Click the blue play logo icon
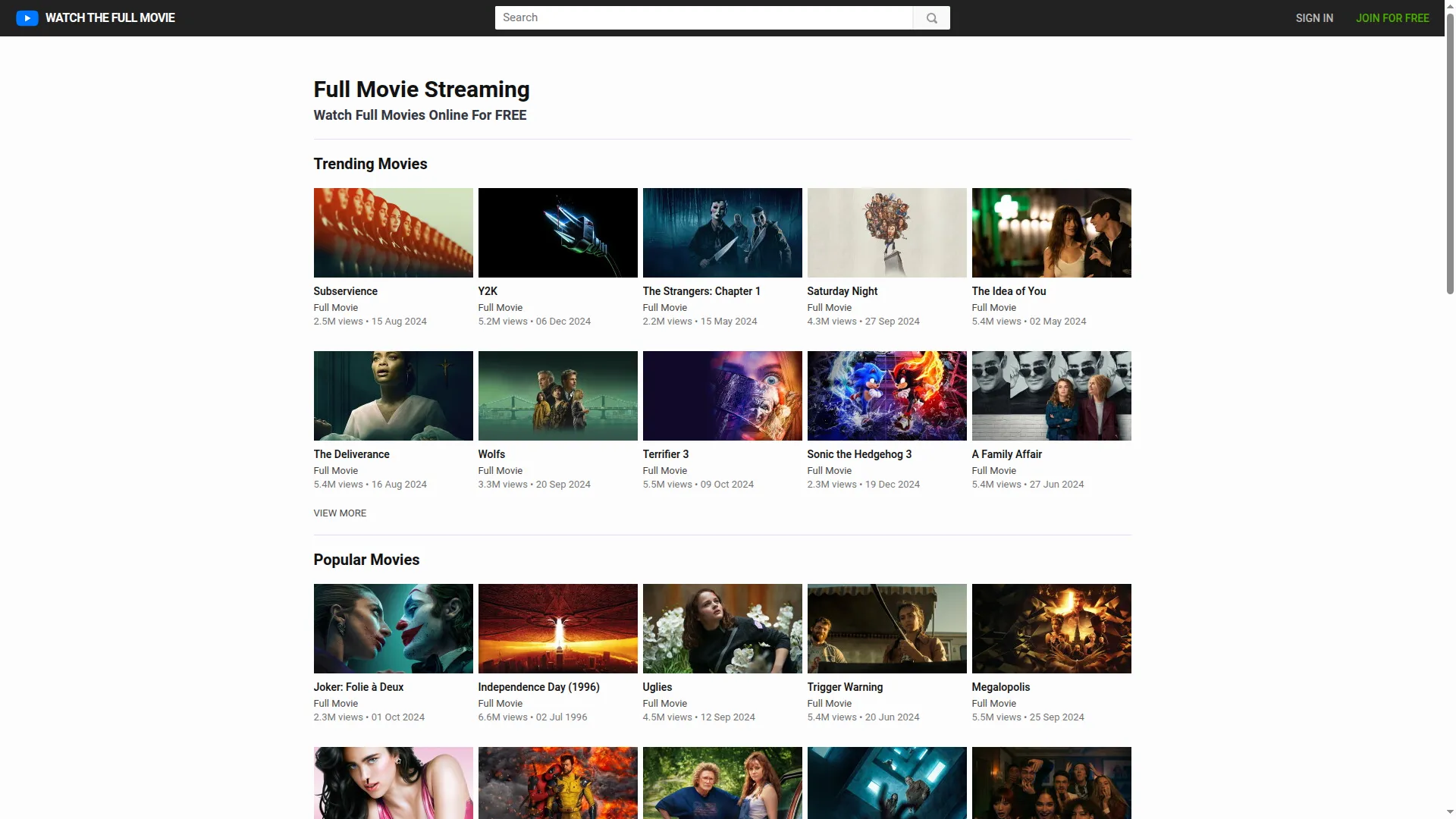The width and height of the screenshot is (1456, 819). (27, 17)
